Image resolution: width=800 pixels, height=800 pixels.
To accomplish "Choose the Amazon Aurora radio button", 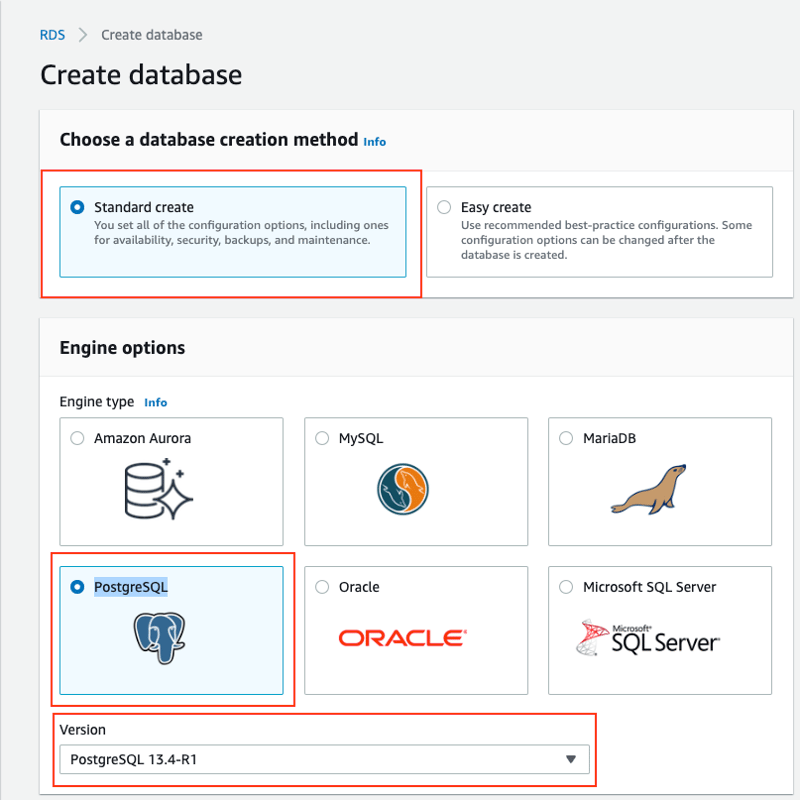I will click(77, 438).
